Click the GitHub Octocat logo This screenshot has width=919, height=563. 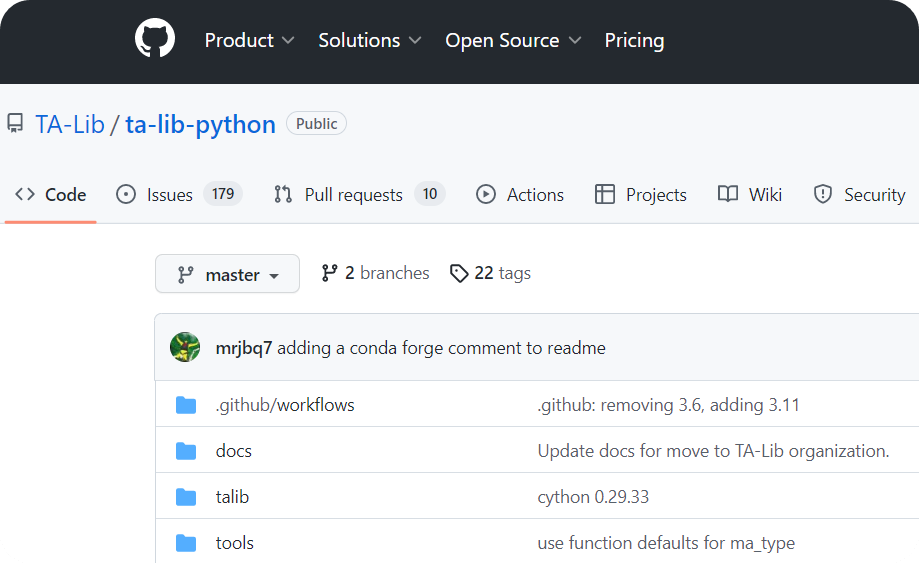[x=155, y=40]
